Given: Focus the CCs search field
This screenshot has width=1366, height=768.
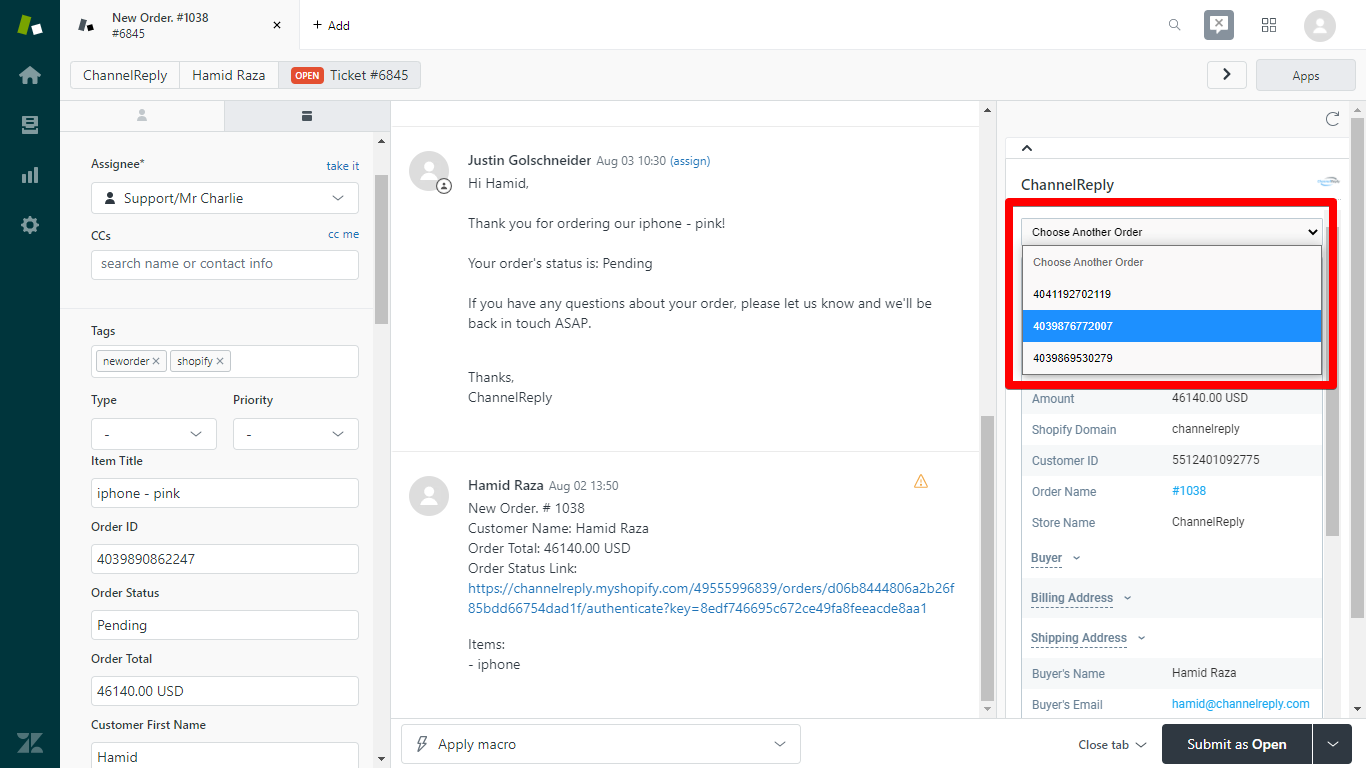Looking at the screenshot, I should coord(225,264).
